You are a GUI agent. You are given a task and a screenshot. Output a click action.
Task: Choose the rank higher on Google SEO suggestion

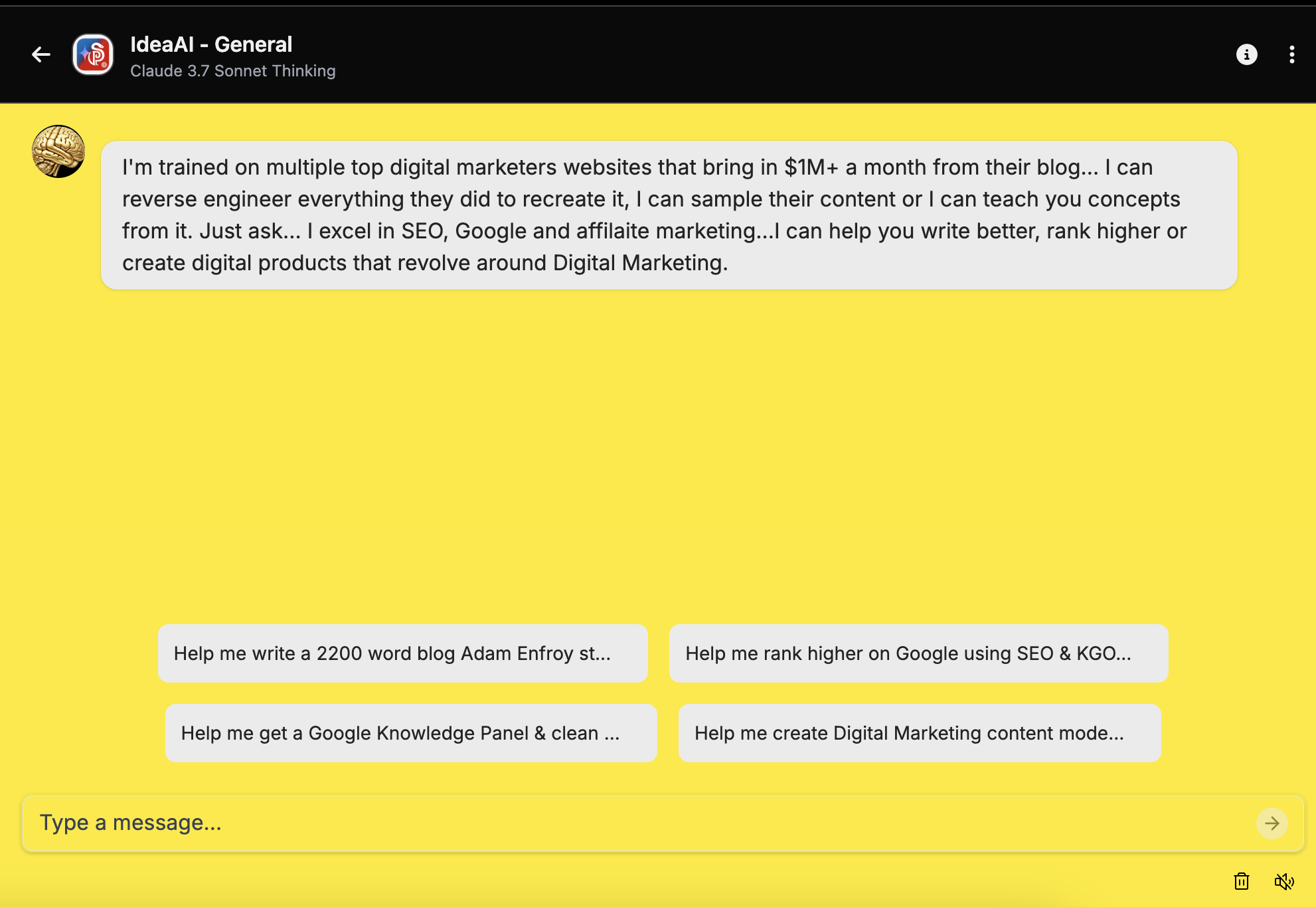tap(918, 653)
